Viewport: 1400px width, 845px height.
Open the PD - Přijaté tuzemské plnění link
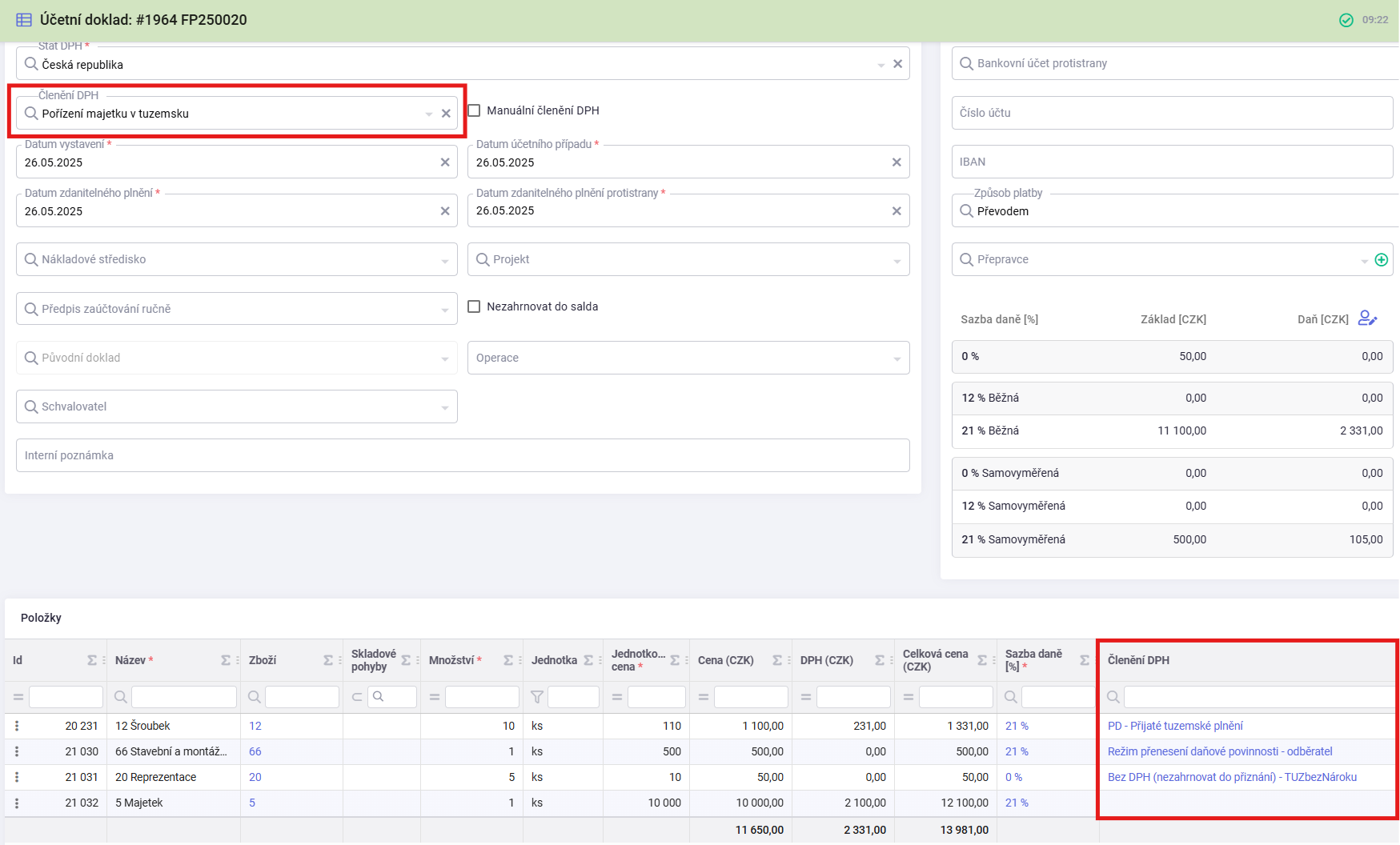[1175, 726]
